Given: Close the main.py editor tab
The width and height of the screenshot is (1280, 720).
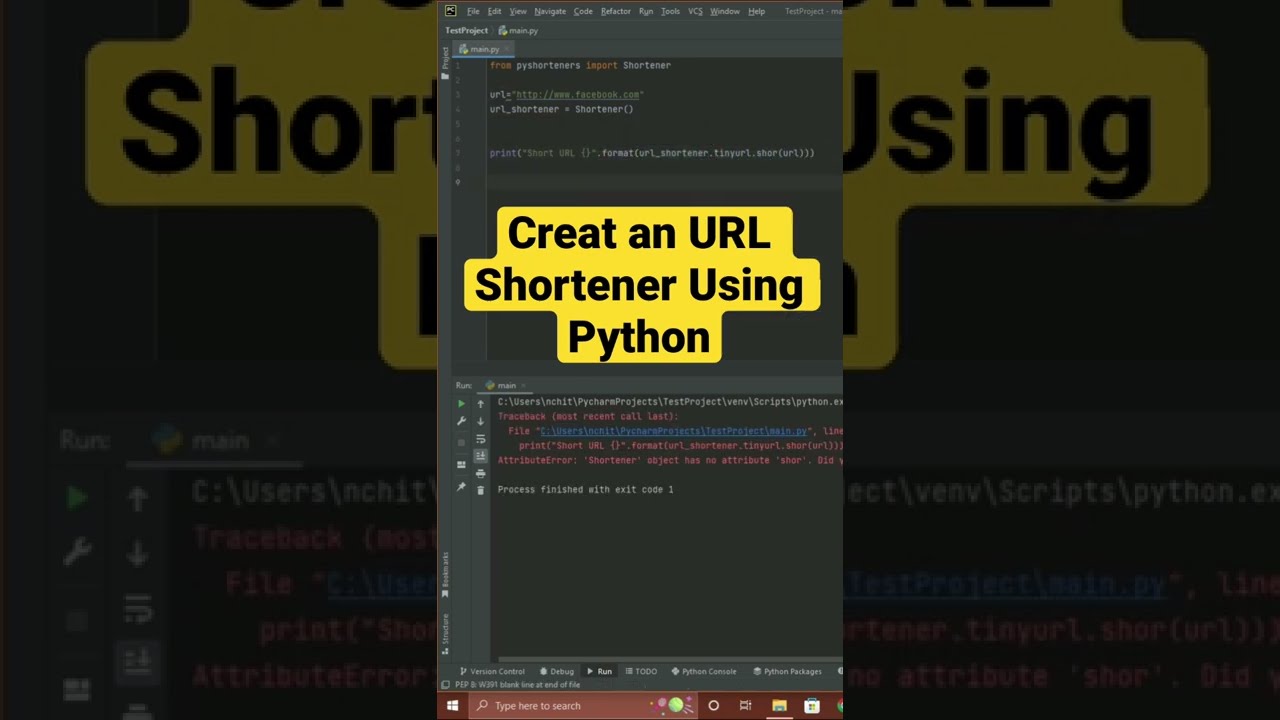Looking at the screenshot, I should point(507,49).
